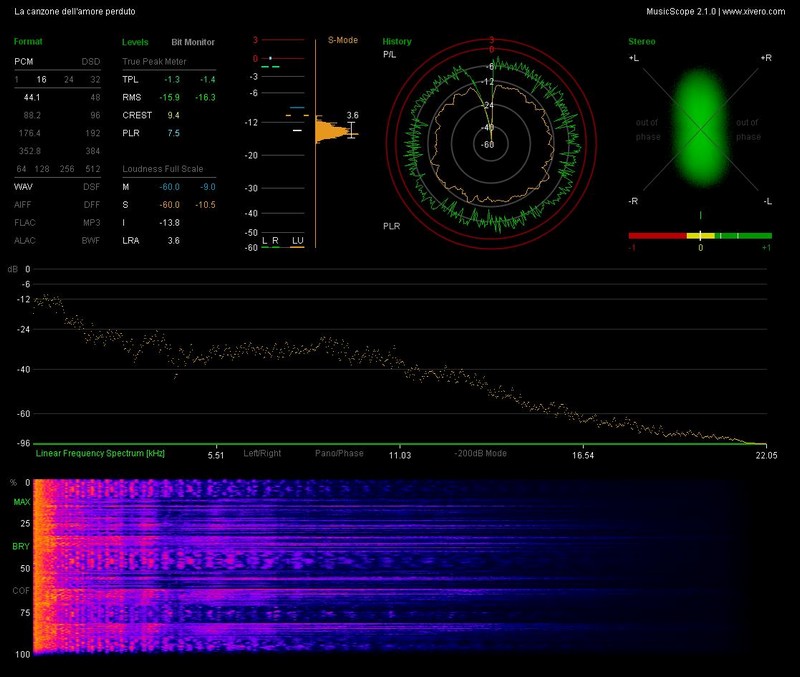
Task: Click the circular history radar plot
Action: pyautogui.click(x=491, y=144)
